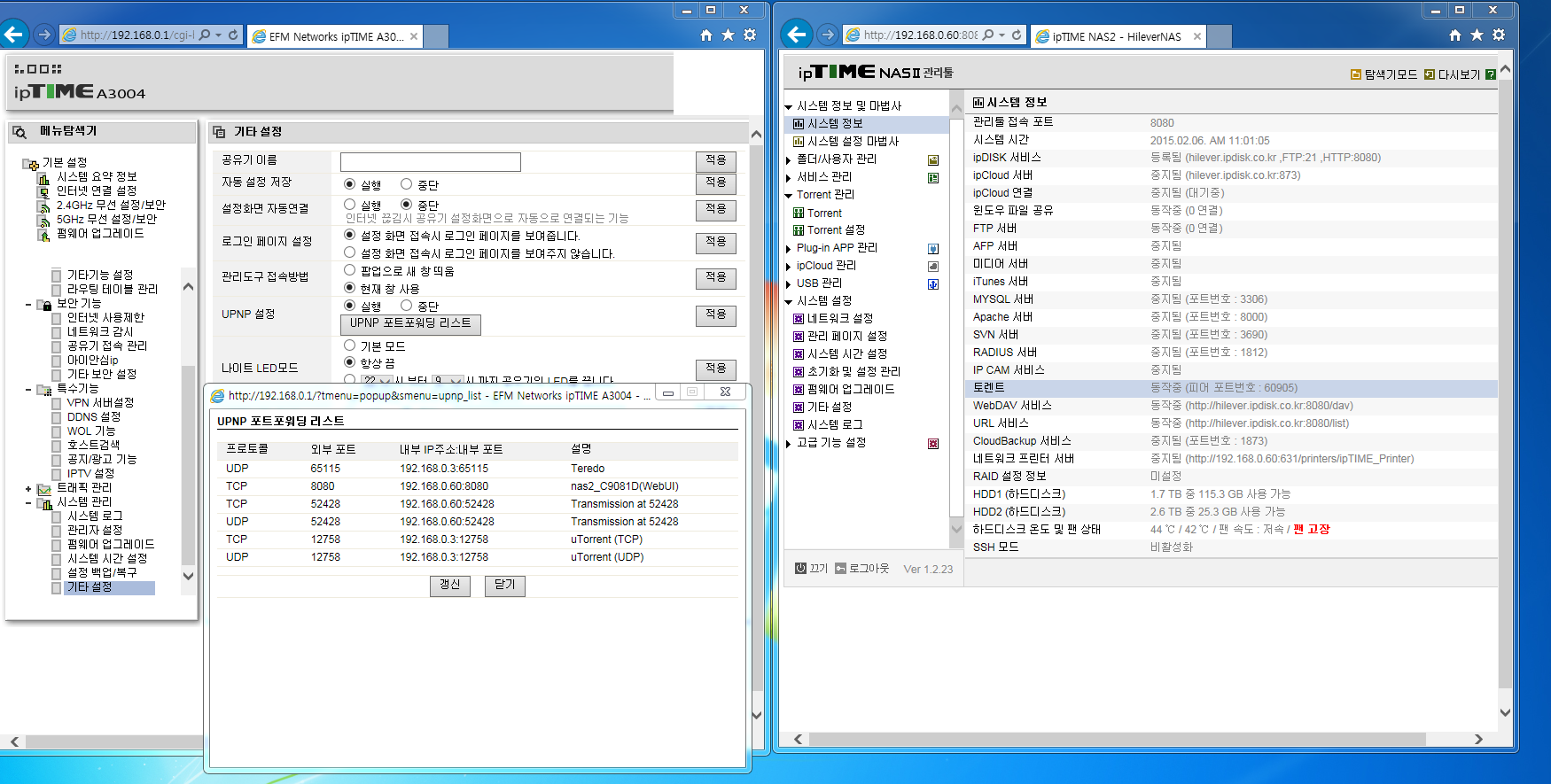Click 적용 on the 관리도구 접속방법 row
Screen dimensions: 1551x784
tap(716, 278)
